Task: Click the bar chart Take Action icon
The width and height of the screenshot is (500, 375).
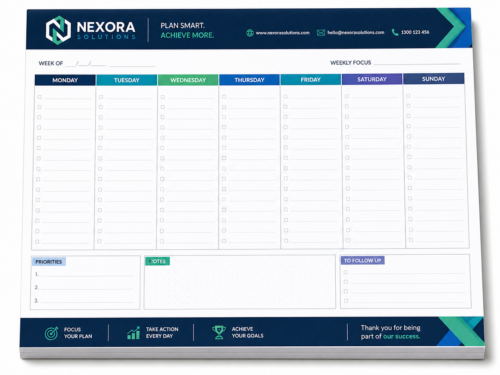Action: pyautogui.click(x=133, y=333)
